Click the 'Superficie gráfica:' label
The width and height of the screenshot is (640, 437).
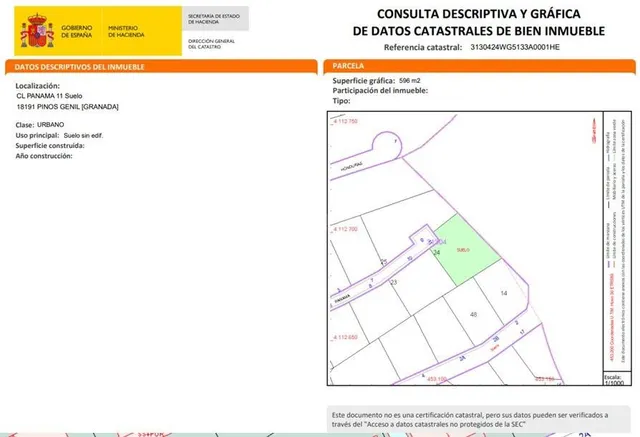pyautogui.click(x=364, y=81)
